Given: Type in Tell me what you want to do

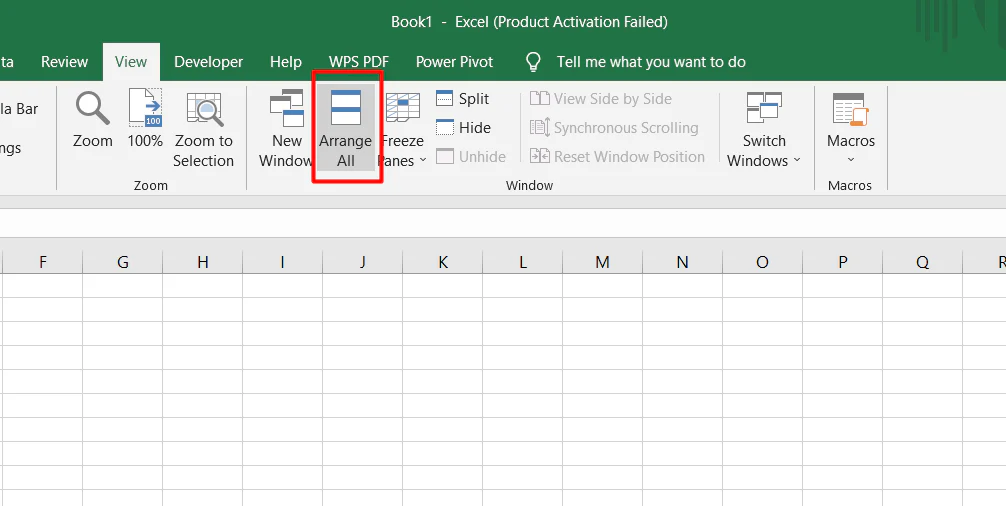Looking at the screenshot, I should point(651,62).
